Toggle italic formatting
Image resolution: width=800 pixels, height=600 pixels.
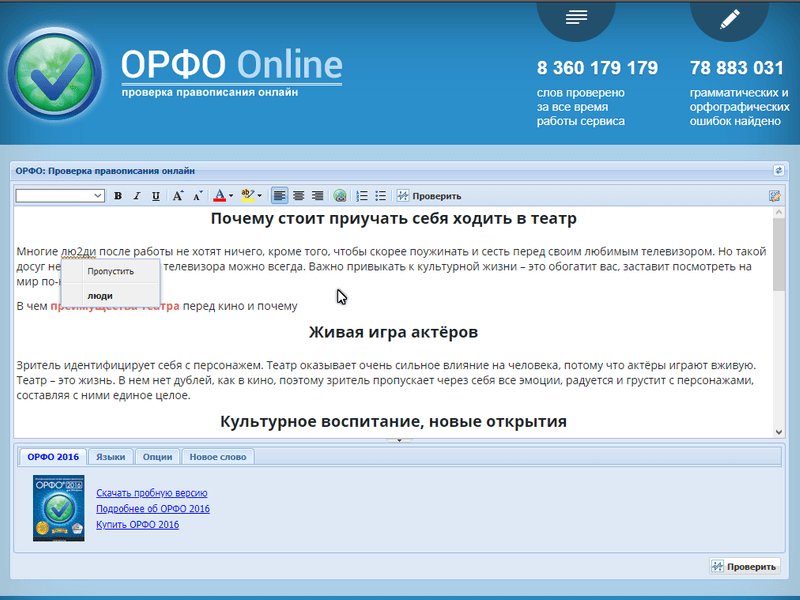137,196
